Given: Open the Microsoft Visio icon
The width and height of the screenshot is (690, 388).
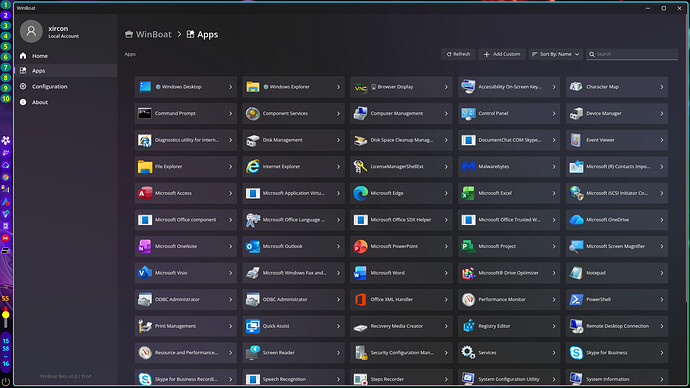Looking at the screenshot, I should tap(145, 273).
